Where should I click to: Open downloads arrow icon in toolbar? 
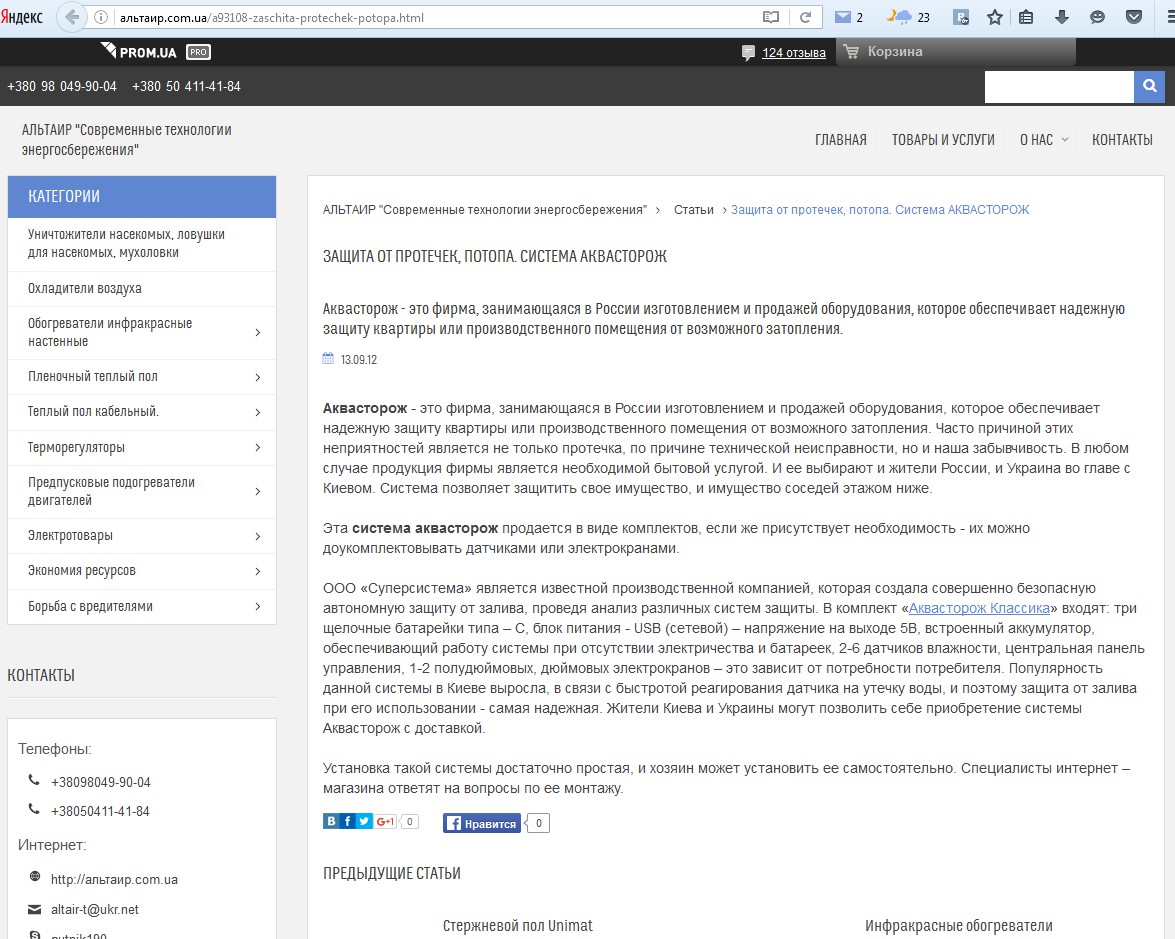coord(1061,17)
